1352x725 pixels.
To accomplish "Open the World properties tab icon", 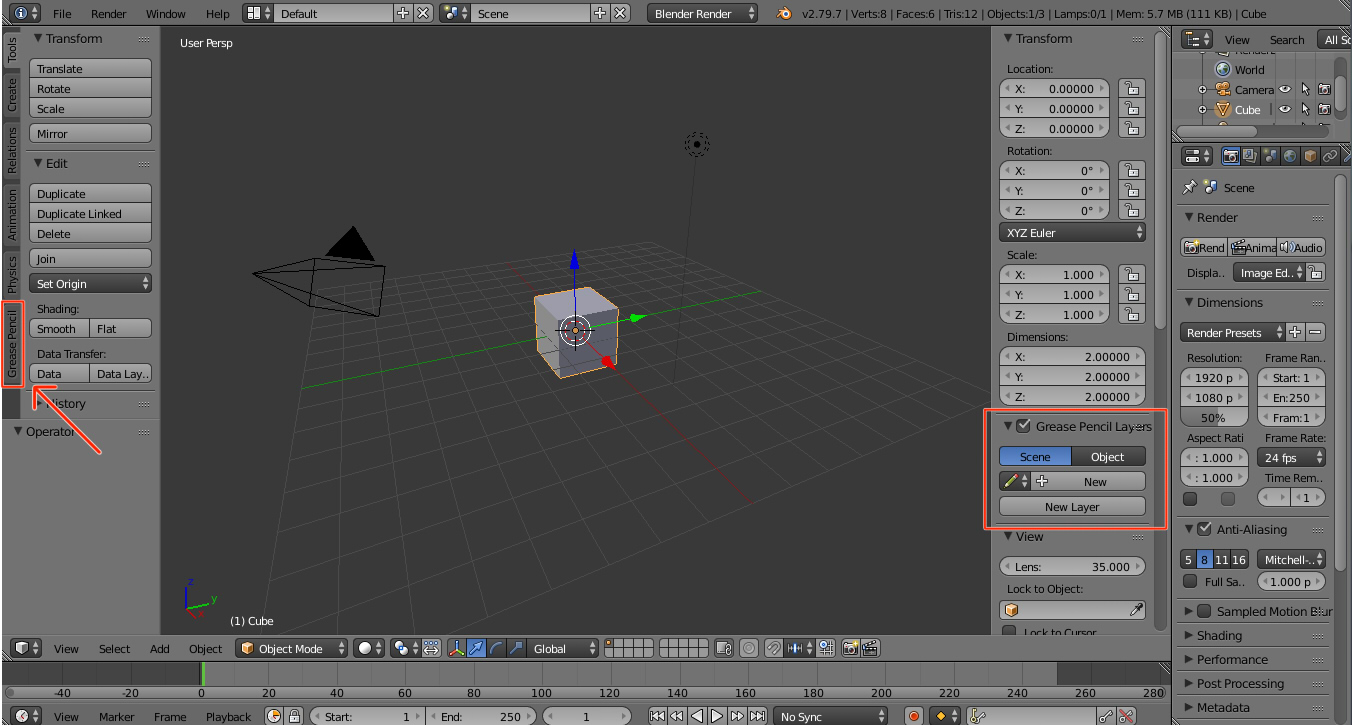I will (x=1290, y=156).
